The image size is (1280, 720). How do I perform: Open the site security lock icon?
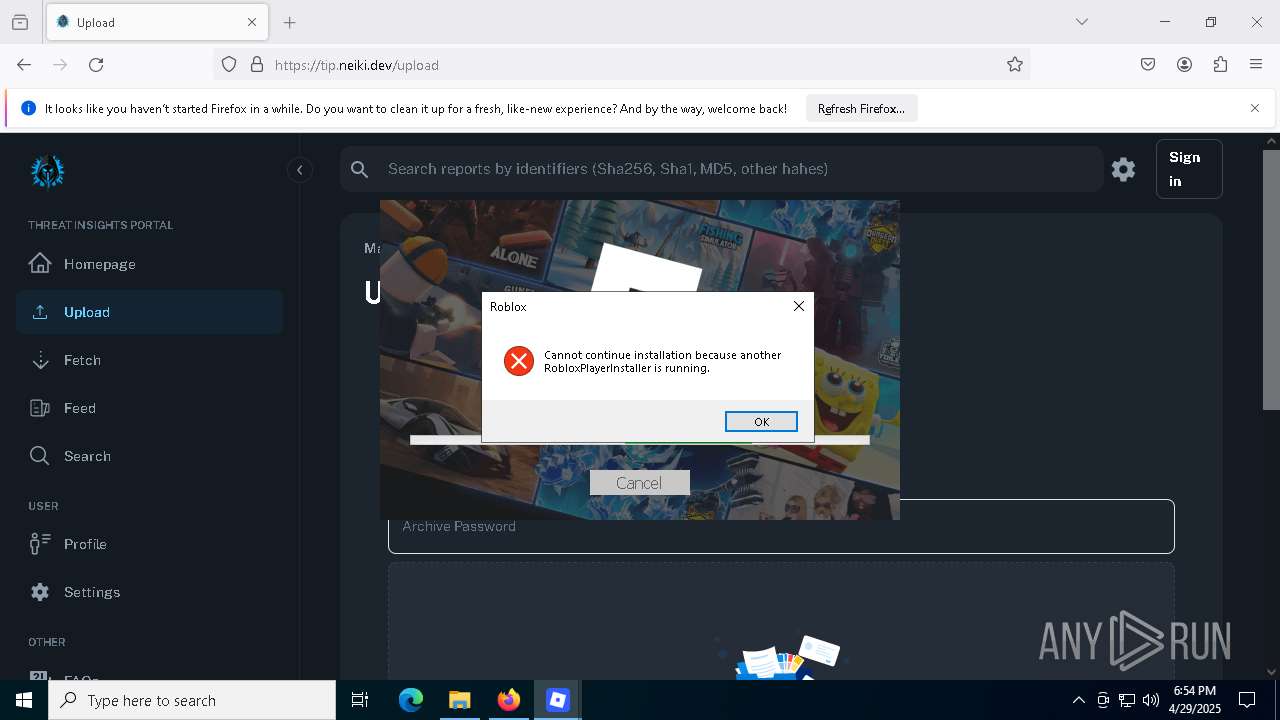point(257,64)
